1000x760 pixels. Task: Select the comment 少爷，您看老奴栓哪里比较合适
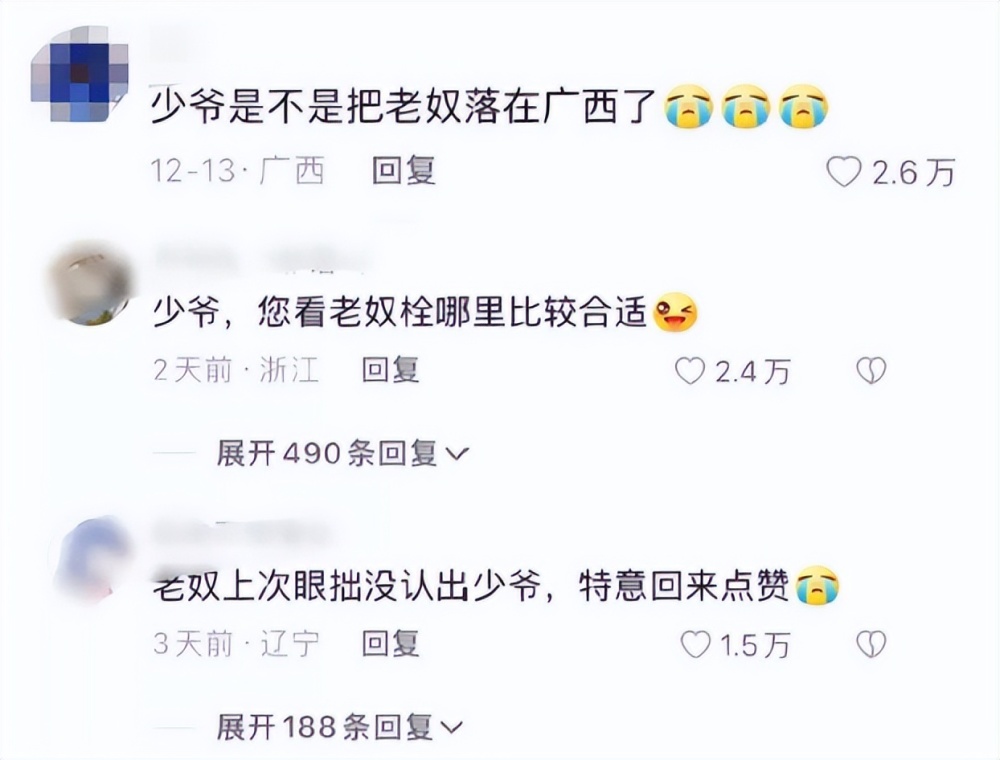pos(401,313)
